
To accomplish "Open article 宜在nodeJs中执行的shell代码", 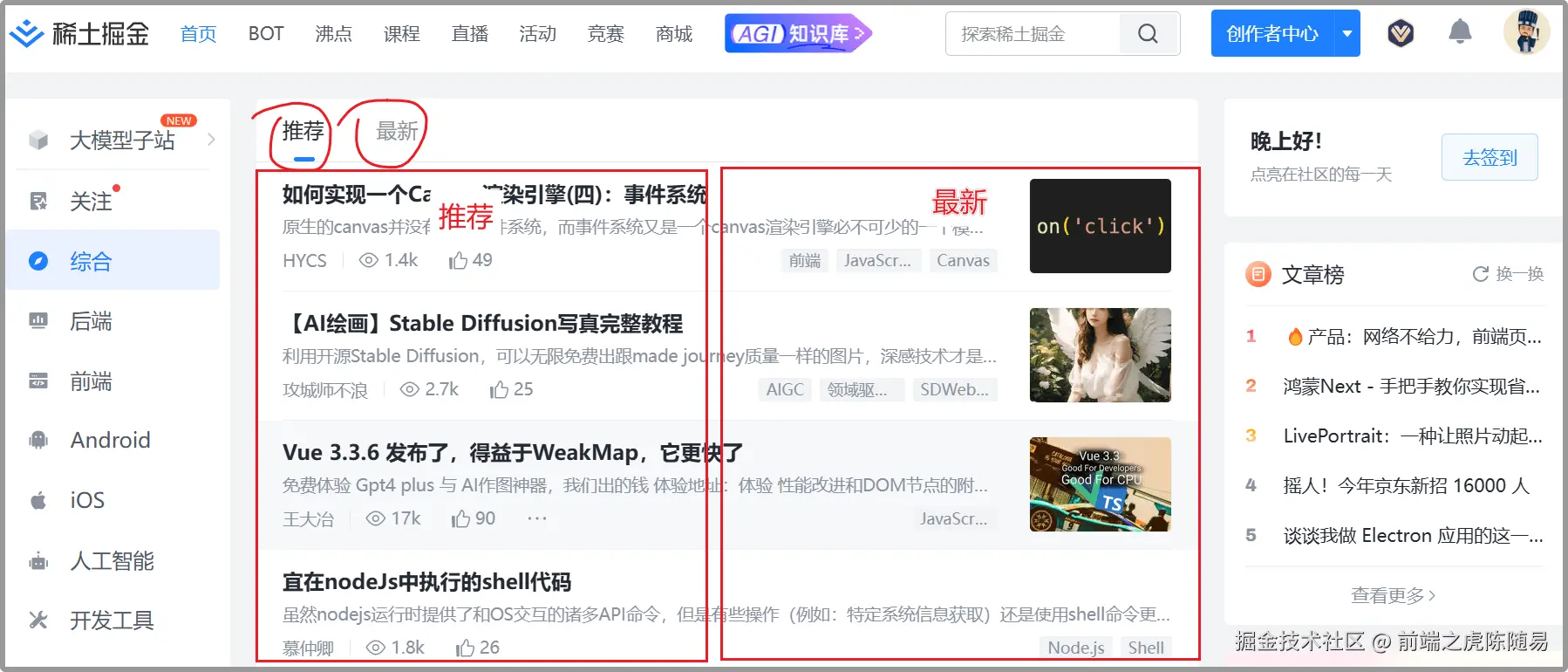I will pyautogui.click(x=426, y=582).
